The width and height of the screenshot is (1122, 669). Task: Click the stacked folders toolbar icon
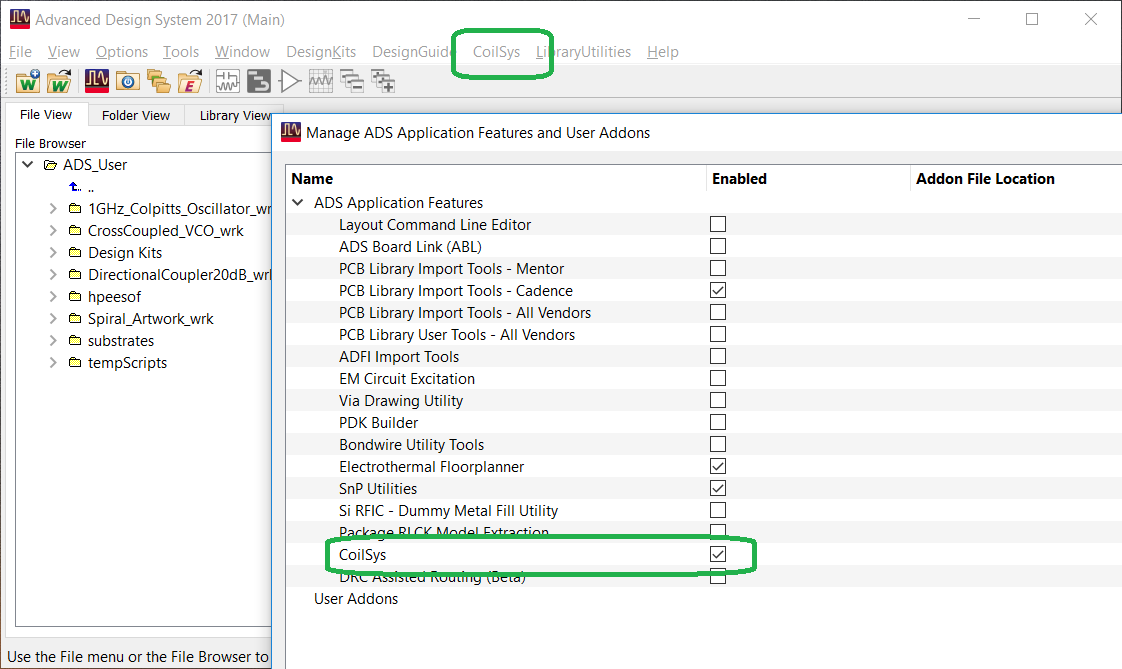point(158,82)
